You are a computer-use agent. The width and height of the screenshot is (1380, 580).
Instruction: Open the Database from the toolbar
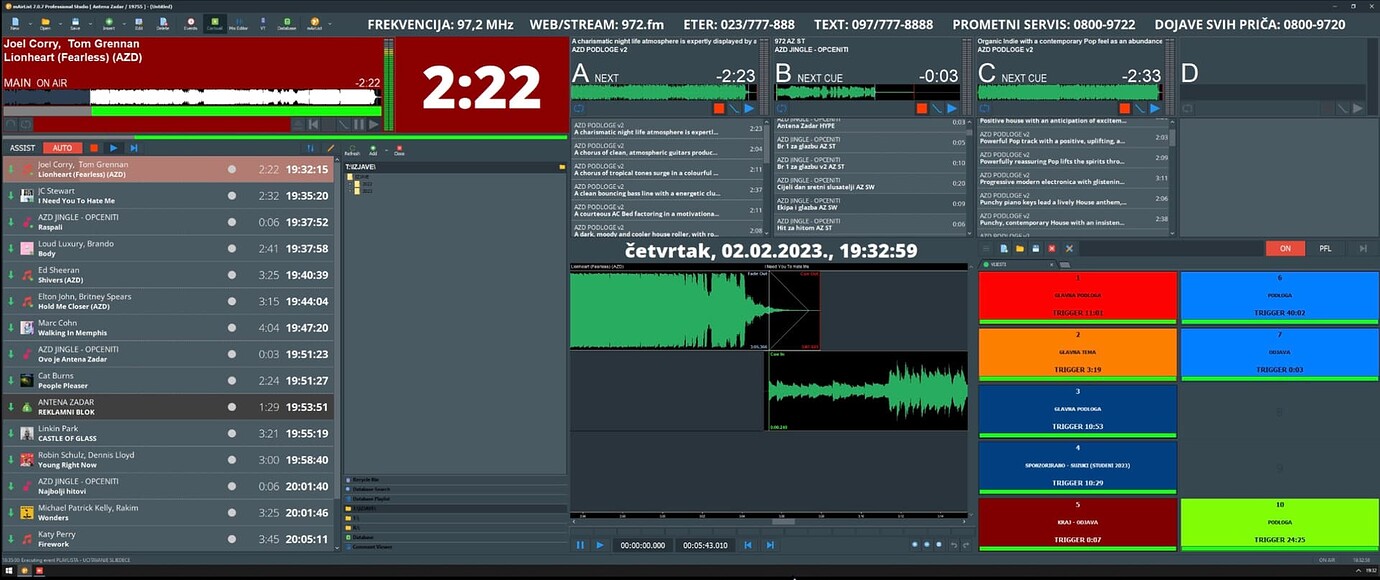287,22
